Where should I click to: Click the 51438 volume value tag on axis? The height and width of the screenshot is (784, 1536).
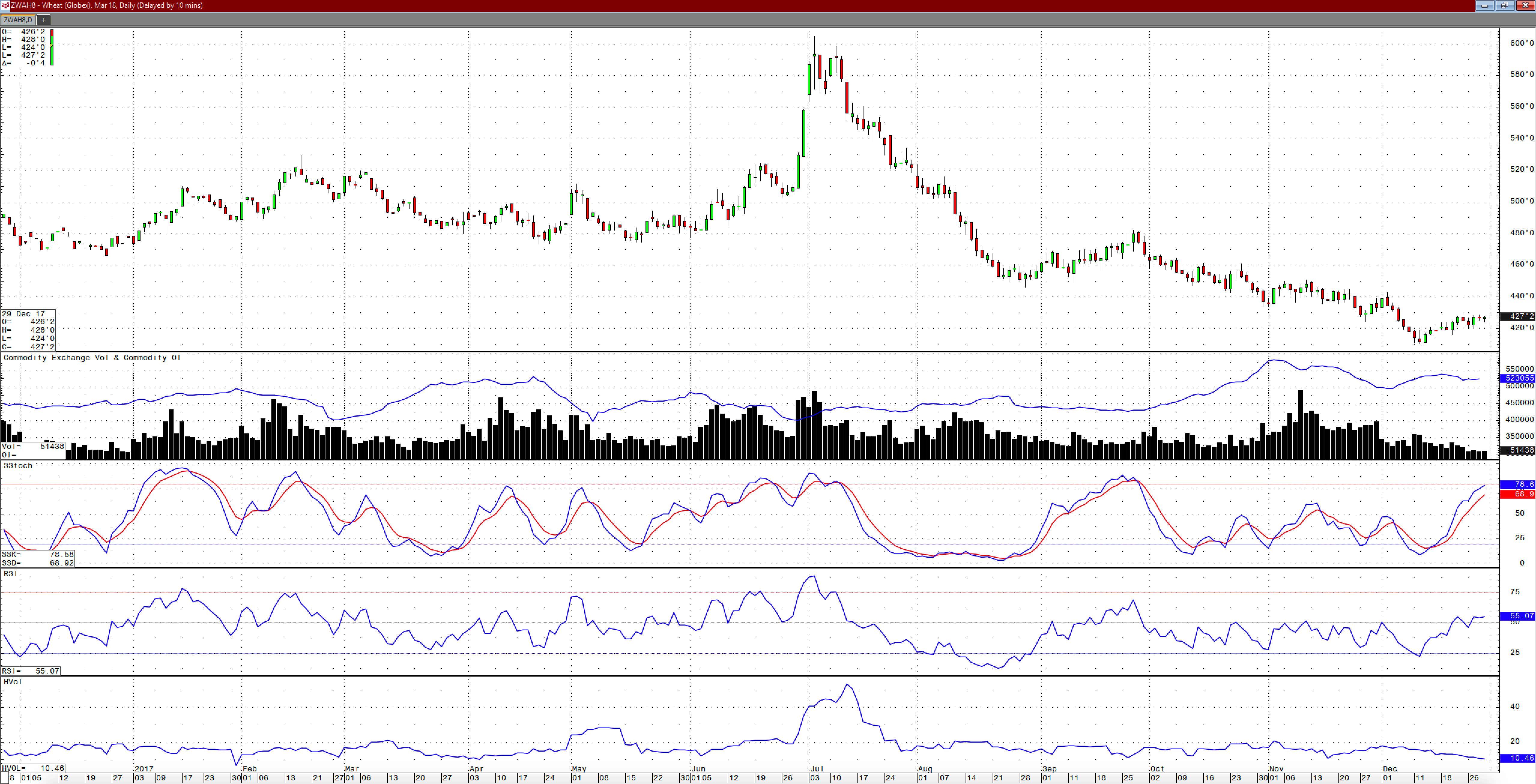1517,450
